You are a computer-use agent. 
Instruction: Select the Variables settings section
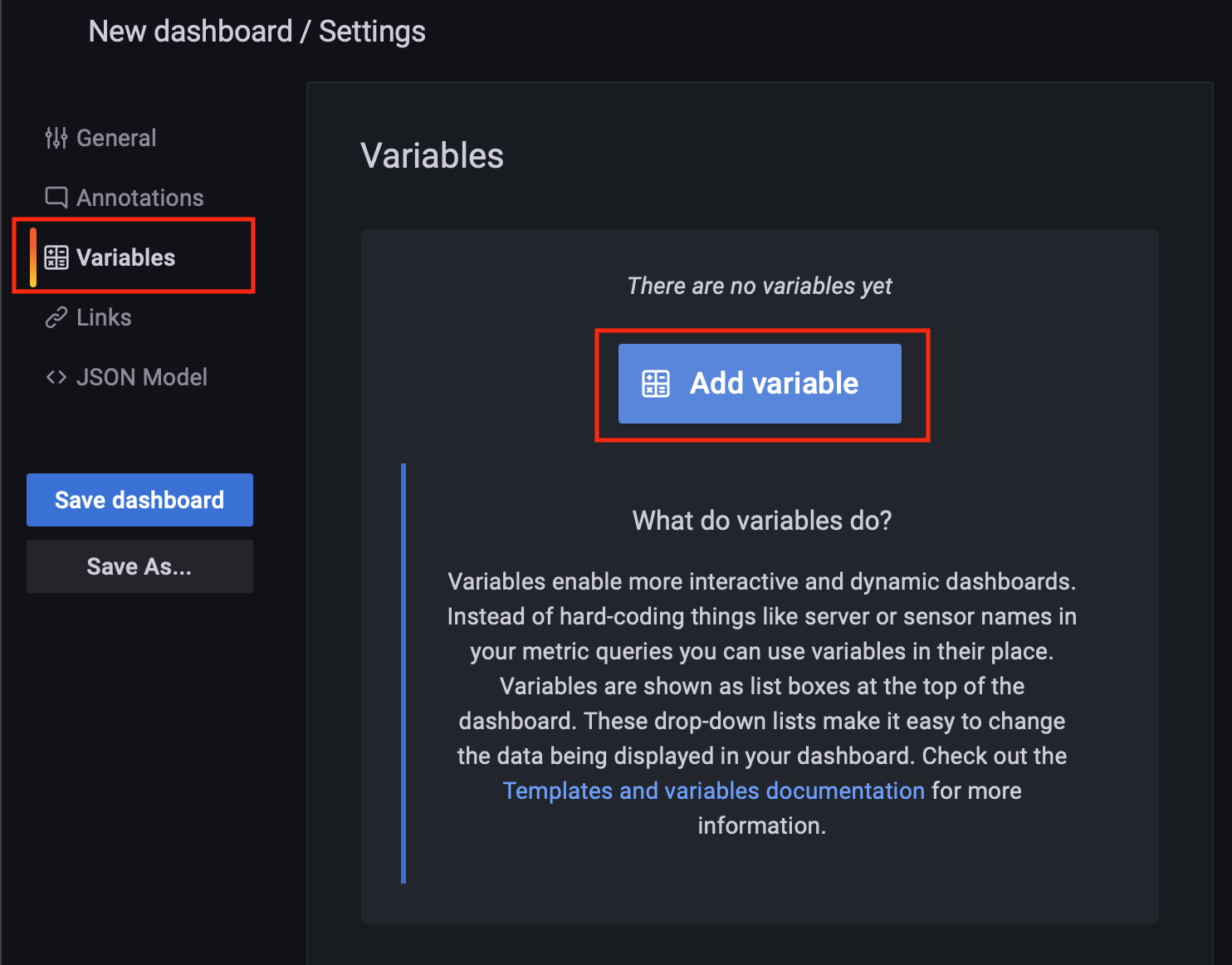point(110,257)
